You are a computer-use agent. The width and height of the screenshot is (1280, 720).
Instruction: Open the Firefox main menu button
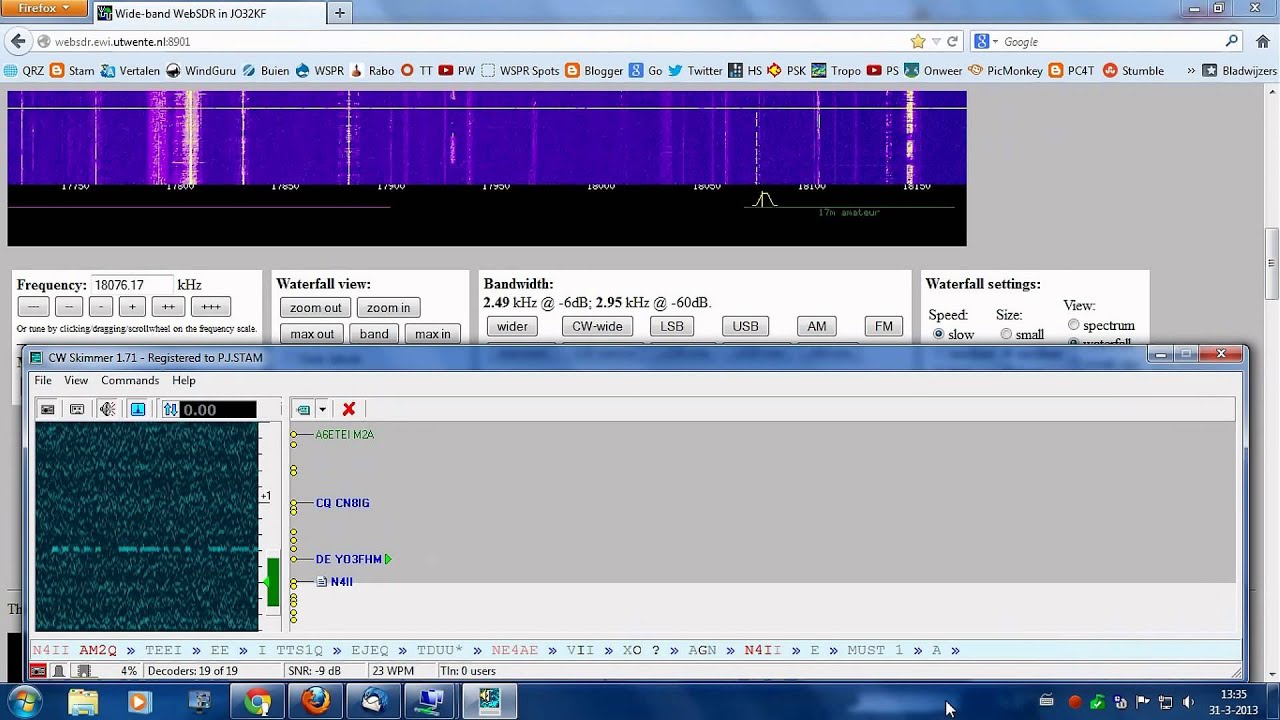[44, 8]
